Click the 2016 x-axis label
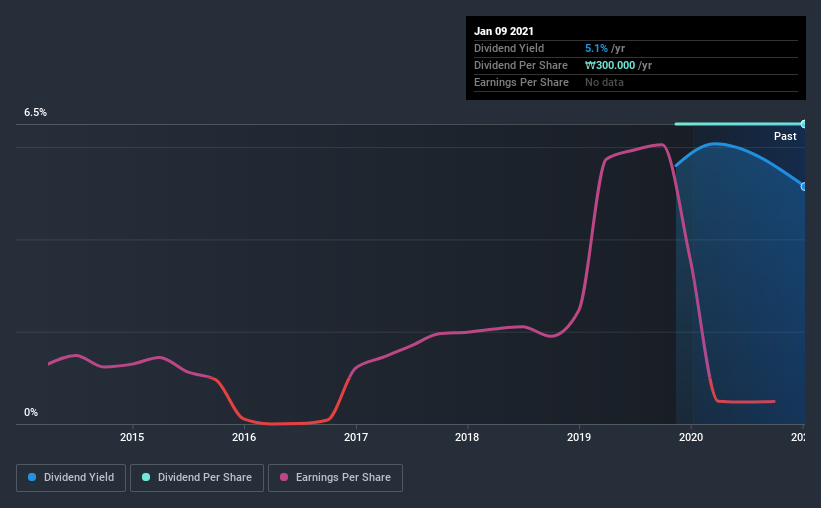The width and height of the screenshot is (821, 508). (244, 437)
